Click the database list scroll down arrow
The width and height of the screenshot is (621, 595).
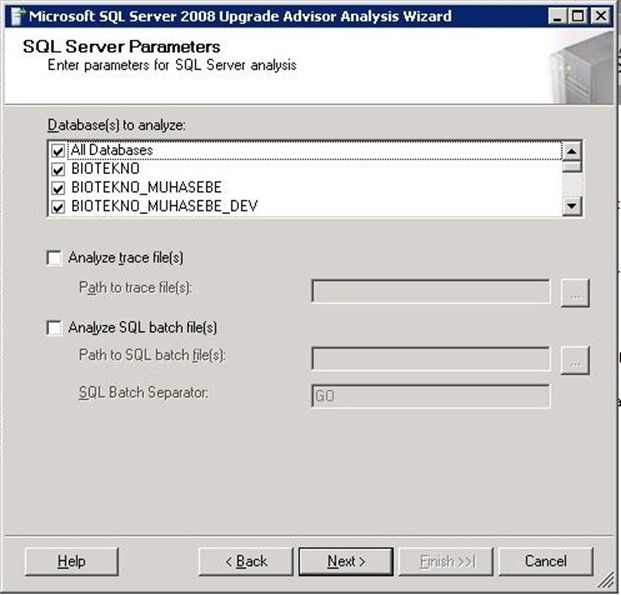tap(571, 206)
